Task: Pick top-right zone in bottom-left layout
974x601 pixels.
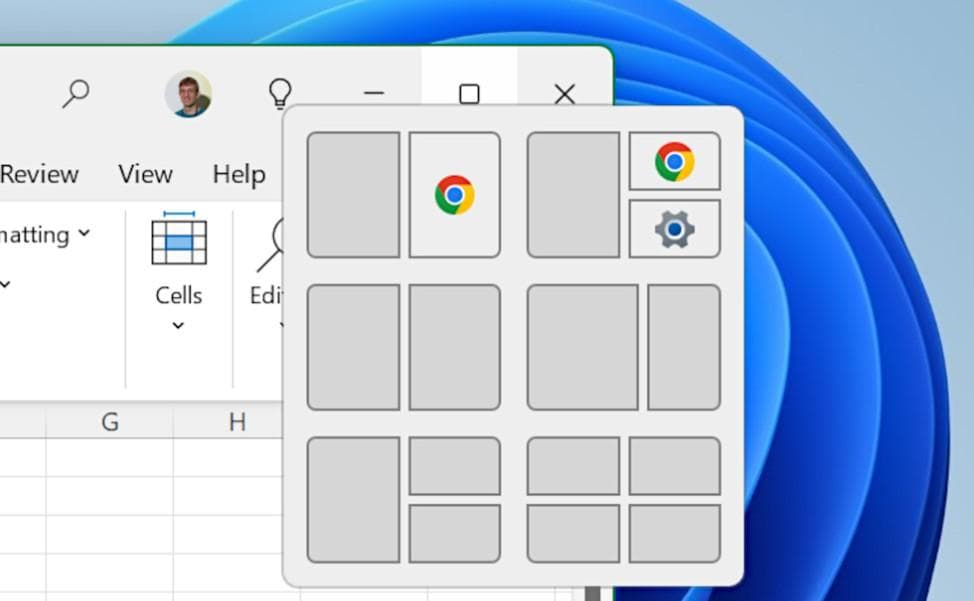Action: click(x=455, y=466)
